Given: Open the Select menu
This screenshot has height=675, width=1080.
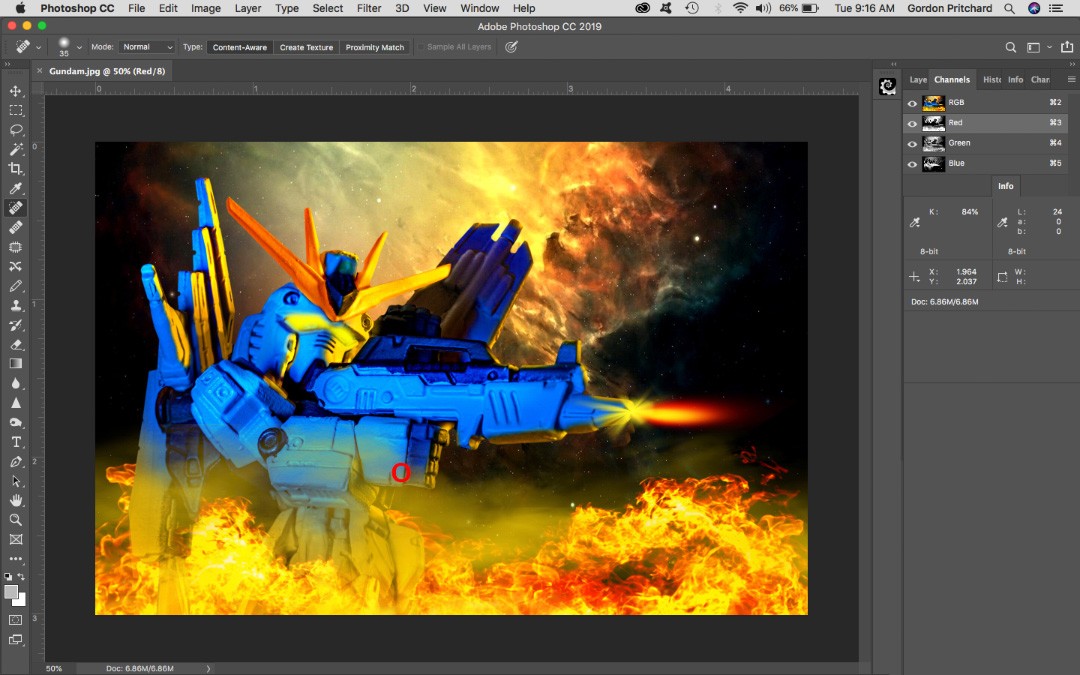Looking at the screenshot, I should [x=327, y=8].
